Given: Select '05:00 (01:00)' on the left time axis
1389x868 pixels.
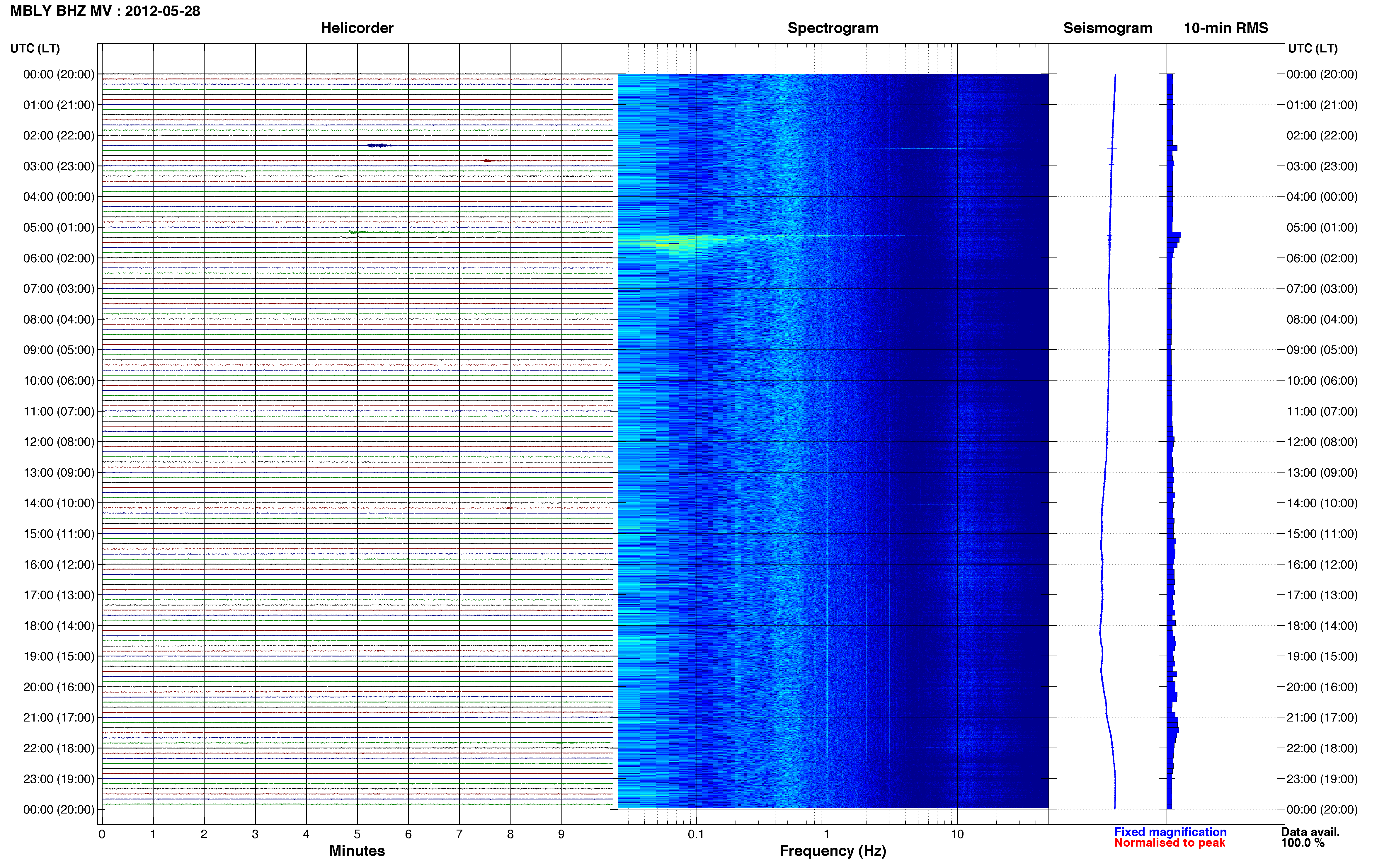Looking at the screenshot, I should [x=59, y=227].
